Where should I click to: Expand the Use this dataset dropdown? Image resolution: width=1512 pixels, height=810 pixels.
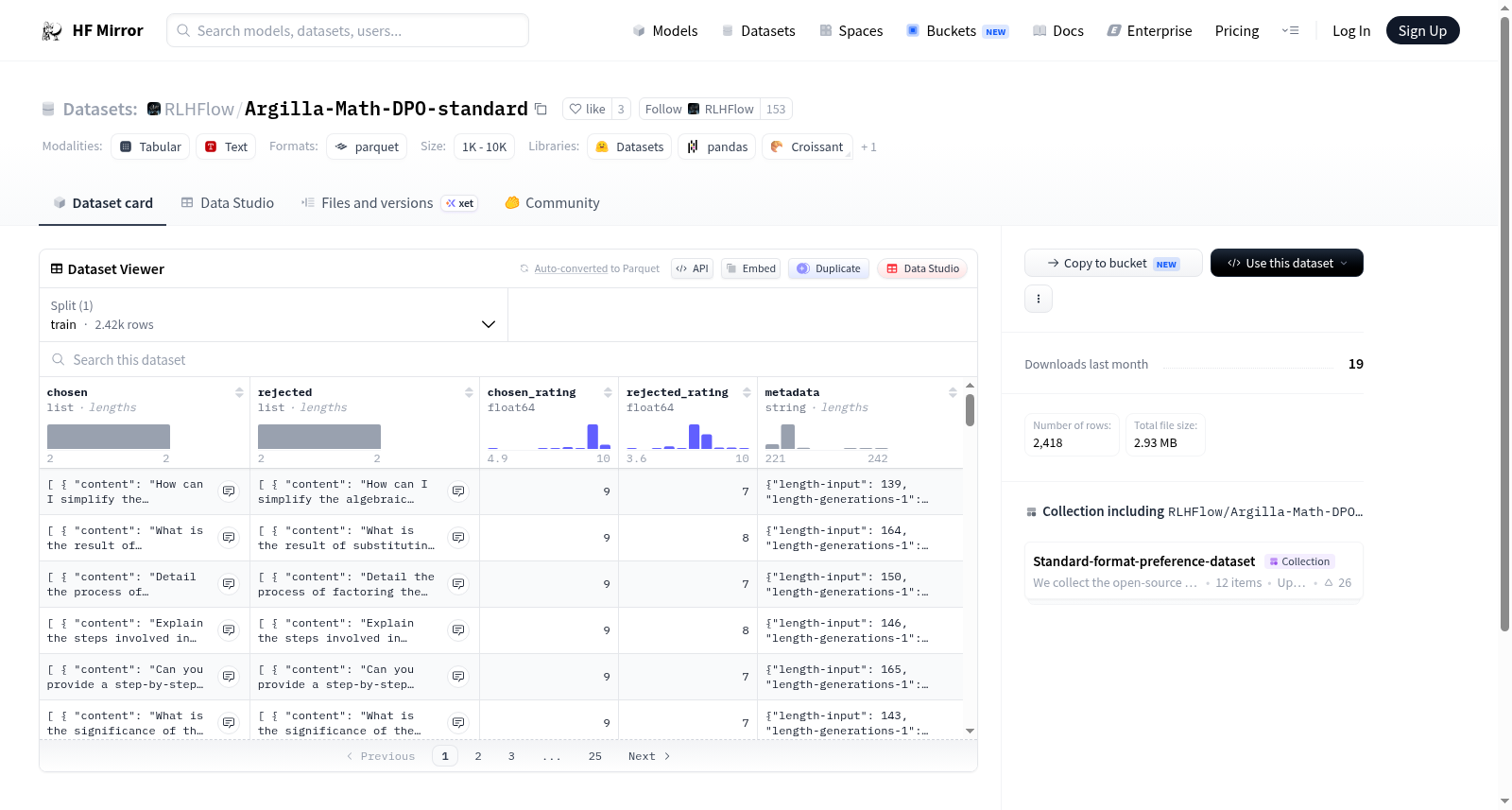pyautogui.click(x=1287, y=263)
